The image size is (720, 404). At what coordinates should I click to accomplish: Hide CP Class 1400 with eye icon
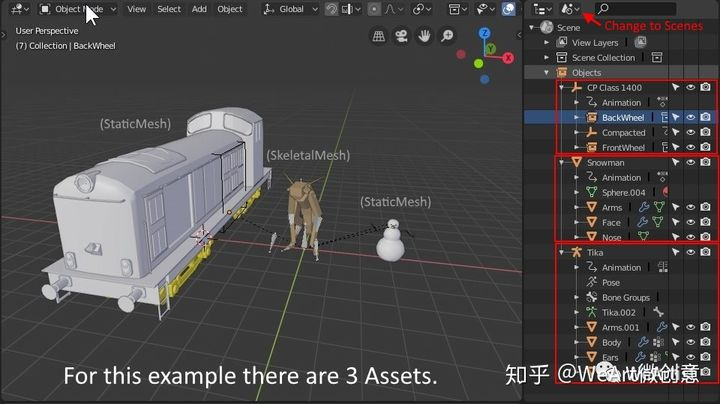(690, 87)
